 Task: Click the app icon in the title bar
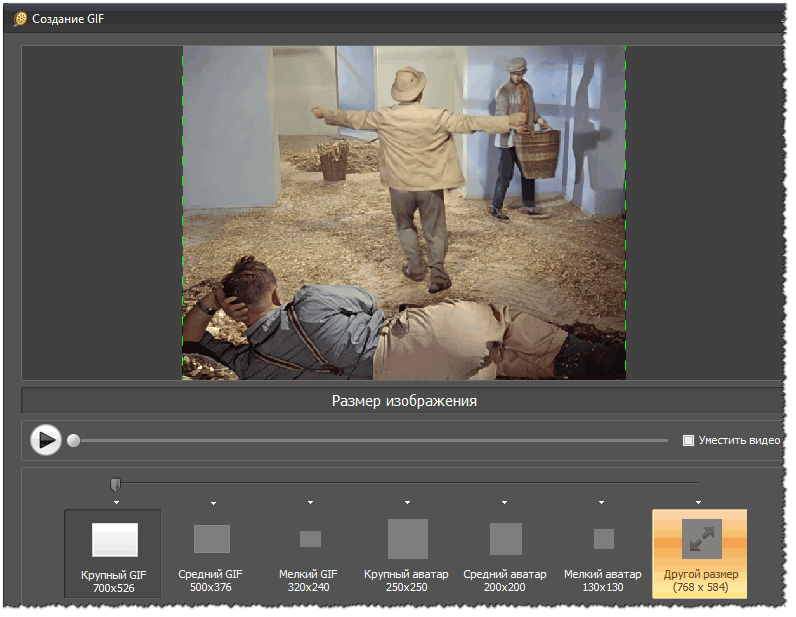tap(20, 19)
